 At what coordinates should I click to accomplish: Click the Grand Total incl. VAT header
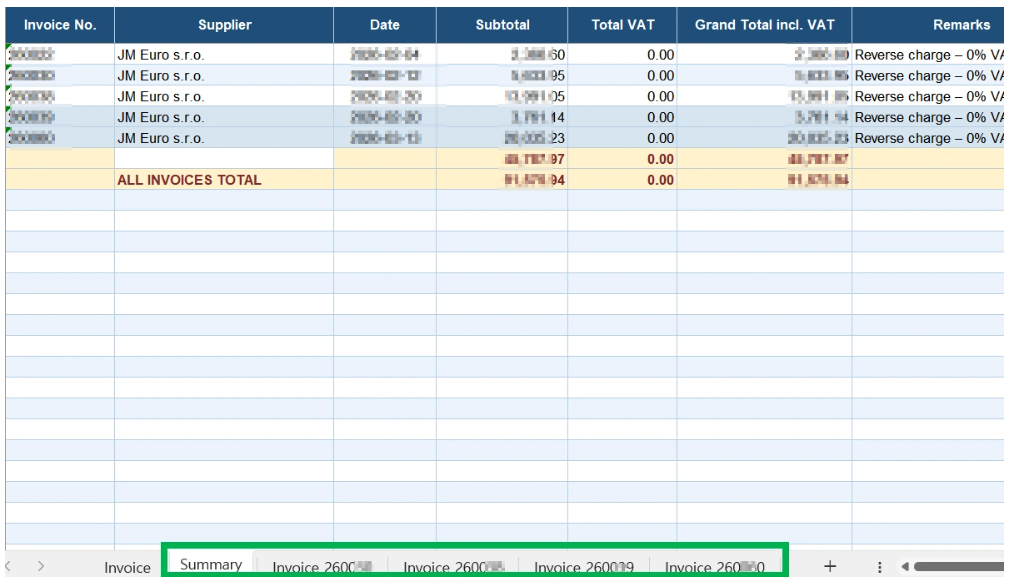[764, 25]
